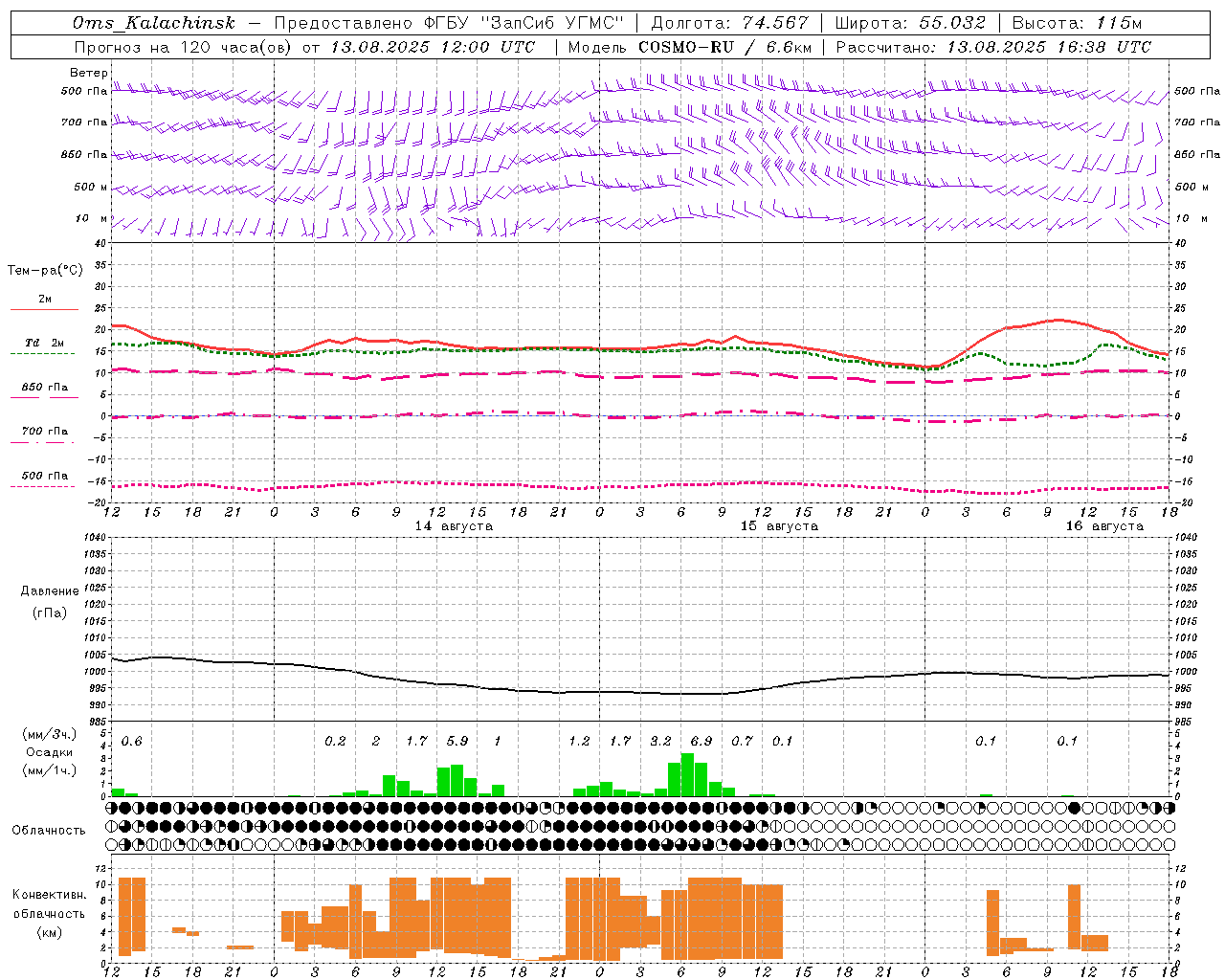Image resolution: width=1225 pixels, height=980 pixels.
Task: Click the 6.9 precipitation amount value
Action: tap(702, 742)
